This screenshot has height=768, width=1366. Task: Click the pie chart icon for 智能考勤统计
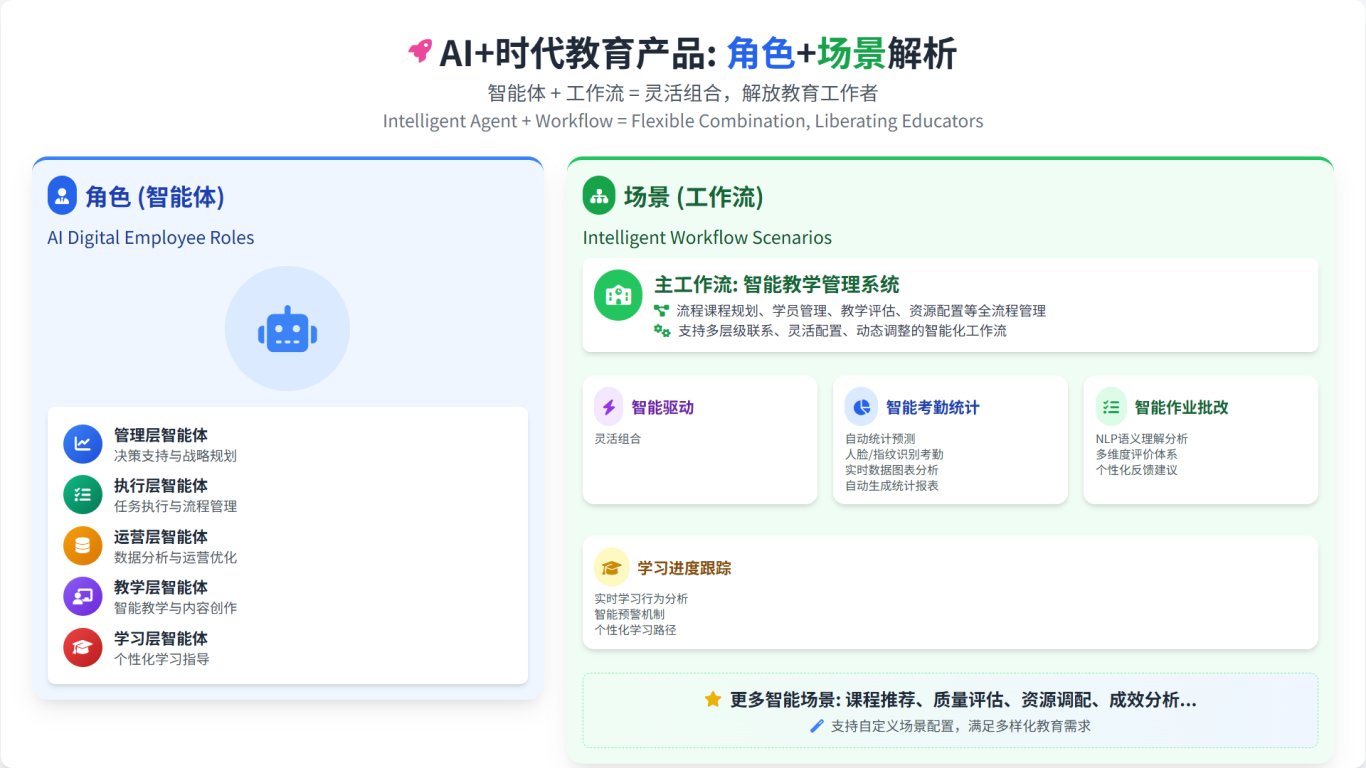[x=860, y=407]
